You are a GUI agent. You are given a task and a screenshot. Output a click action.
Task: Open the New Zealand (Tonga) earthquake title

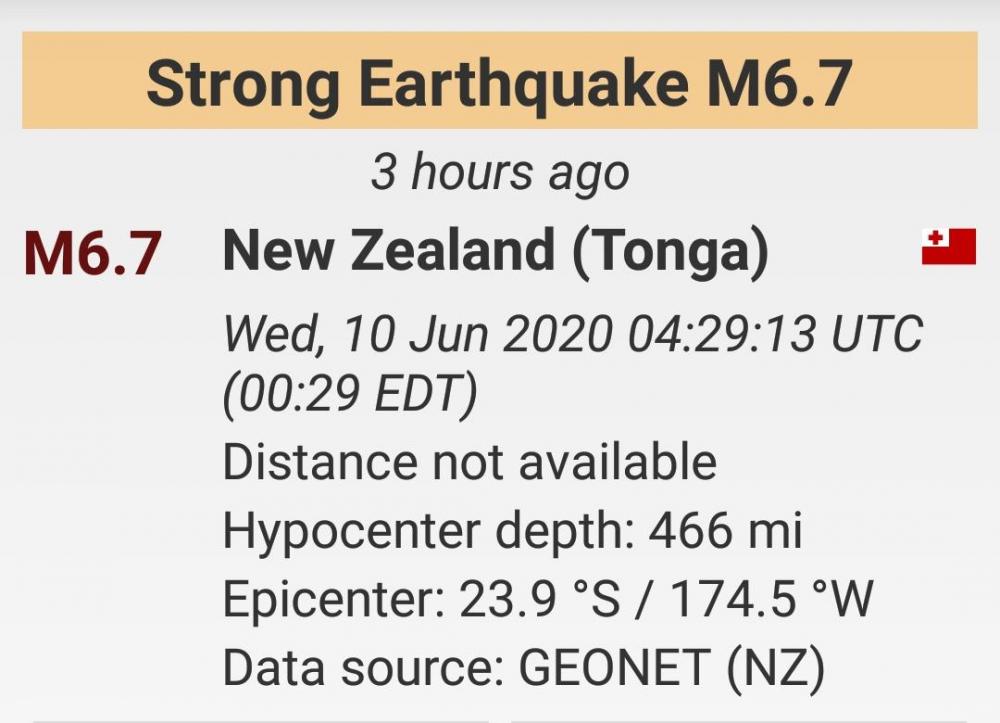(495, 250)
